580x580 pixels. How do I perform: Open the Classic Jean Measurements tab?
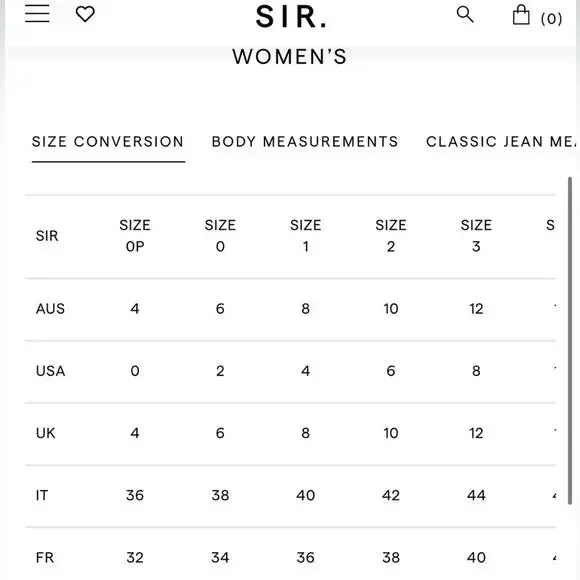click(501, 142)
